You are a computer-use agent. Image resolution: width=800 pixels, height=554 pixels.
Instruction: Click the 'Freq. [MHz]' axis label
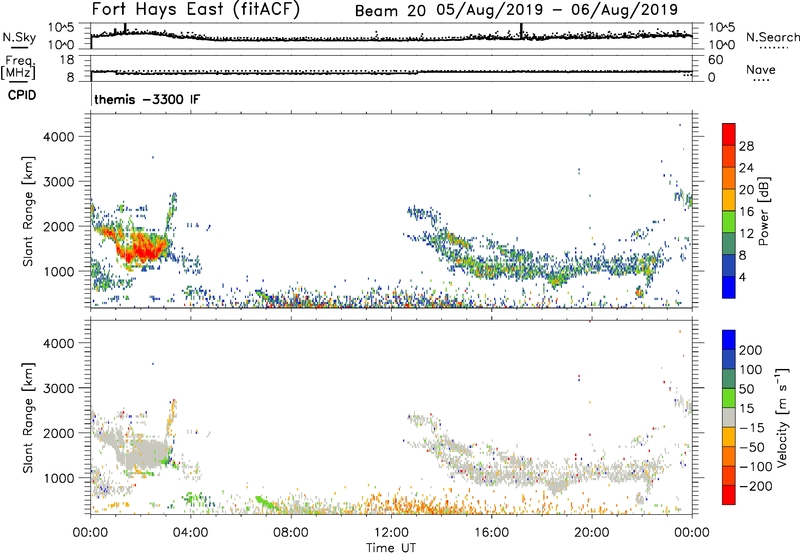(x=19, y=67)
